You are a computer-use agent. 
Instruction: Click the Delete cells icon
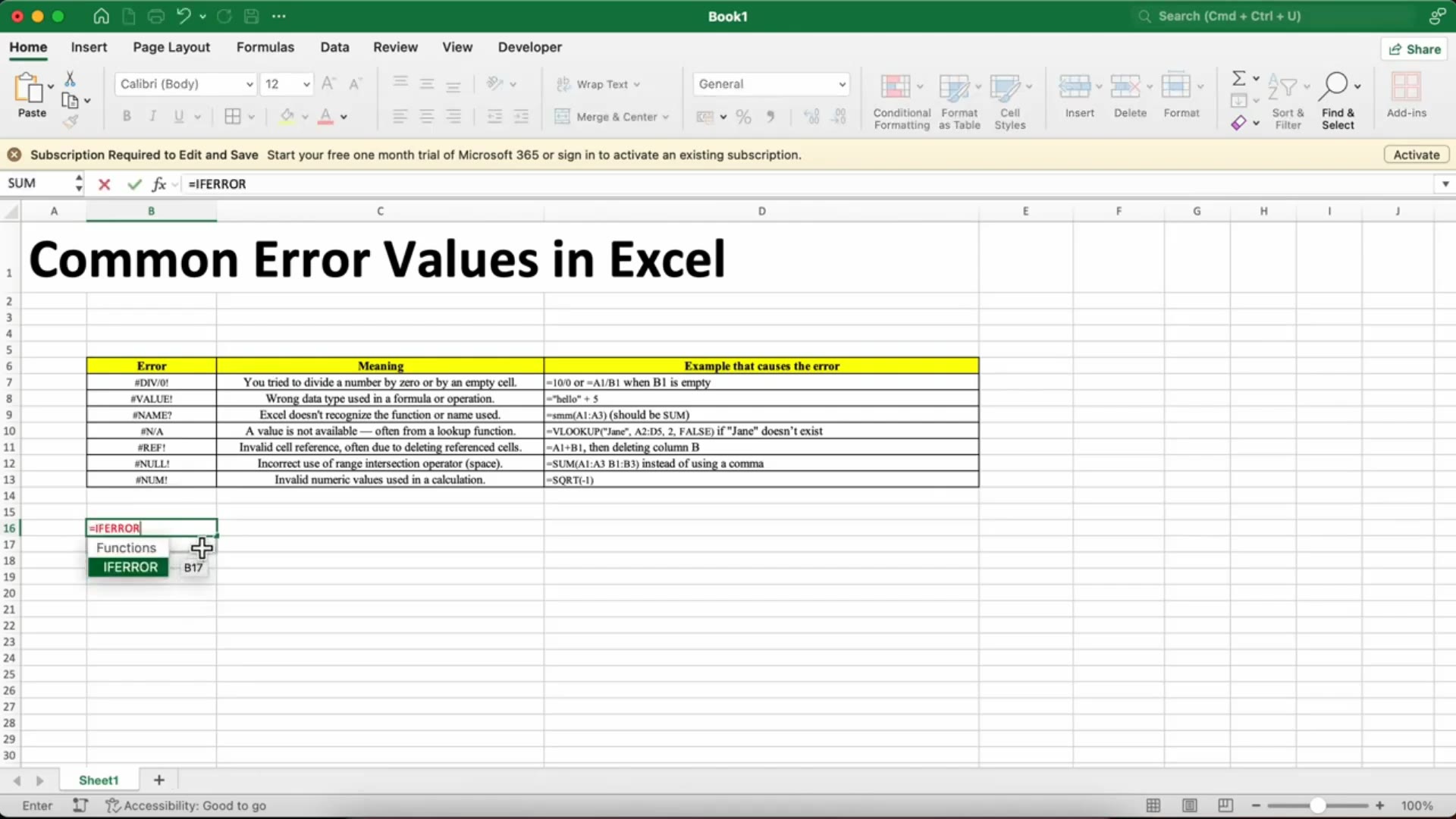pos(1125,86)
